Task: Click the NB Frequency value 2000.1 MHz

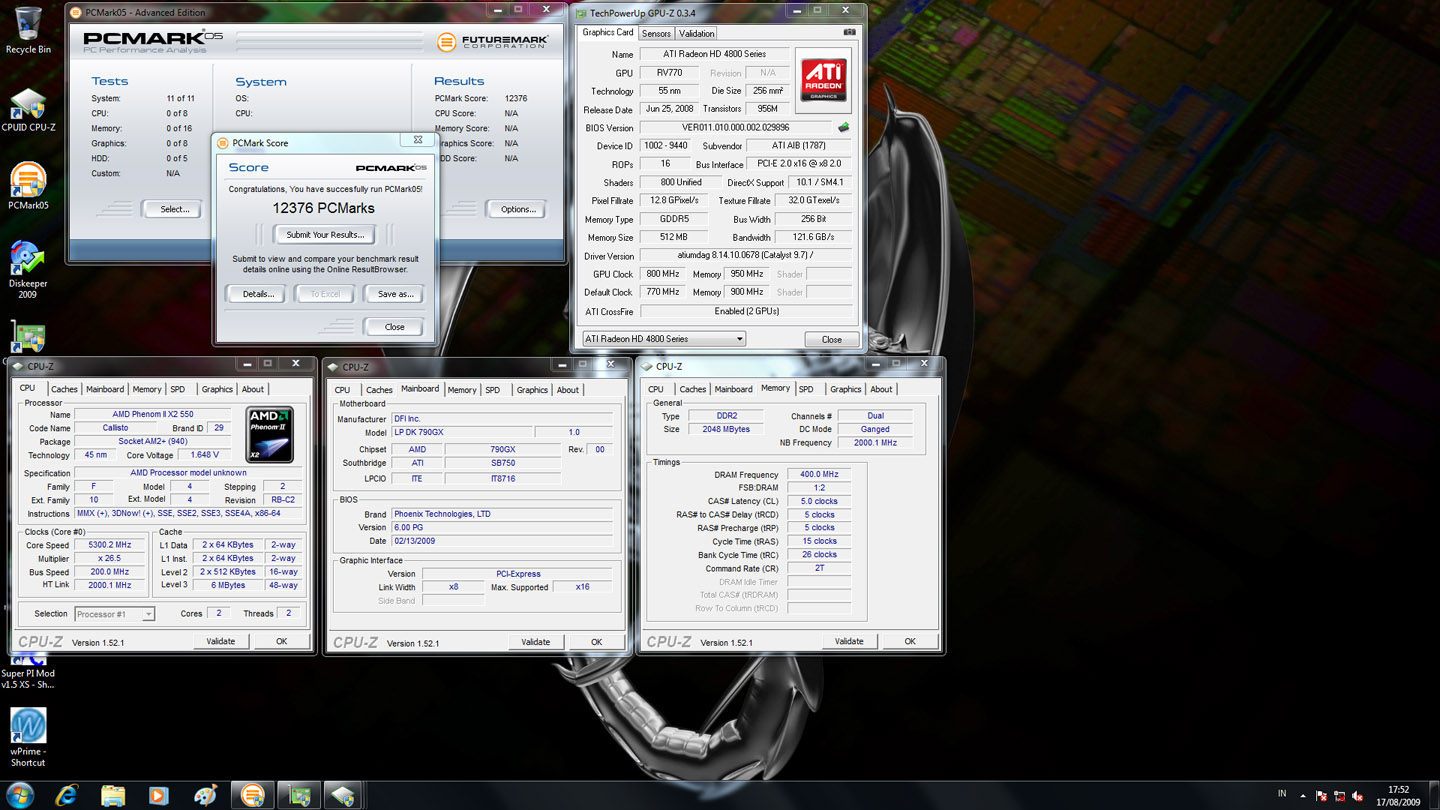Action: (x=875, y=442)
